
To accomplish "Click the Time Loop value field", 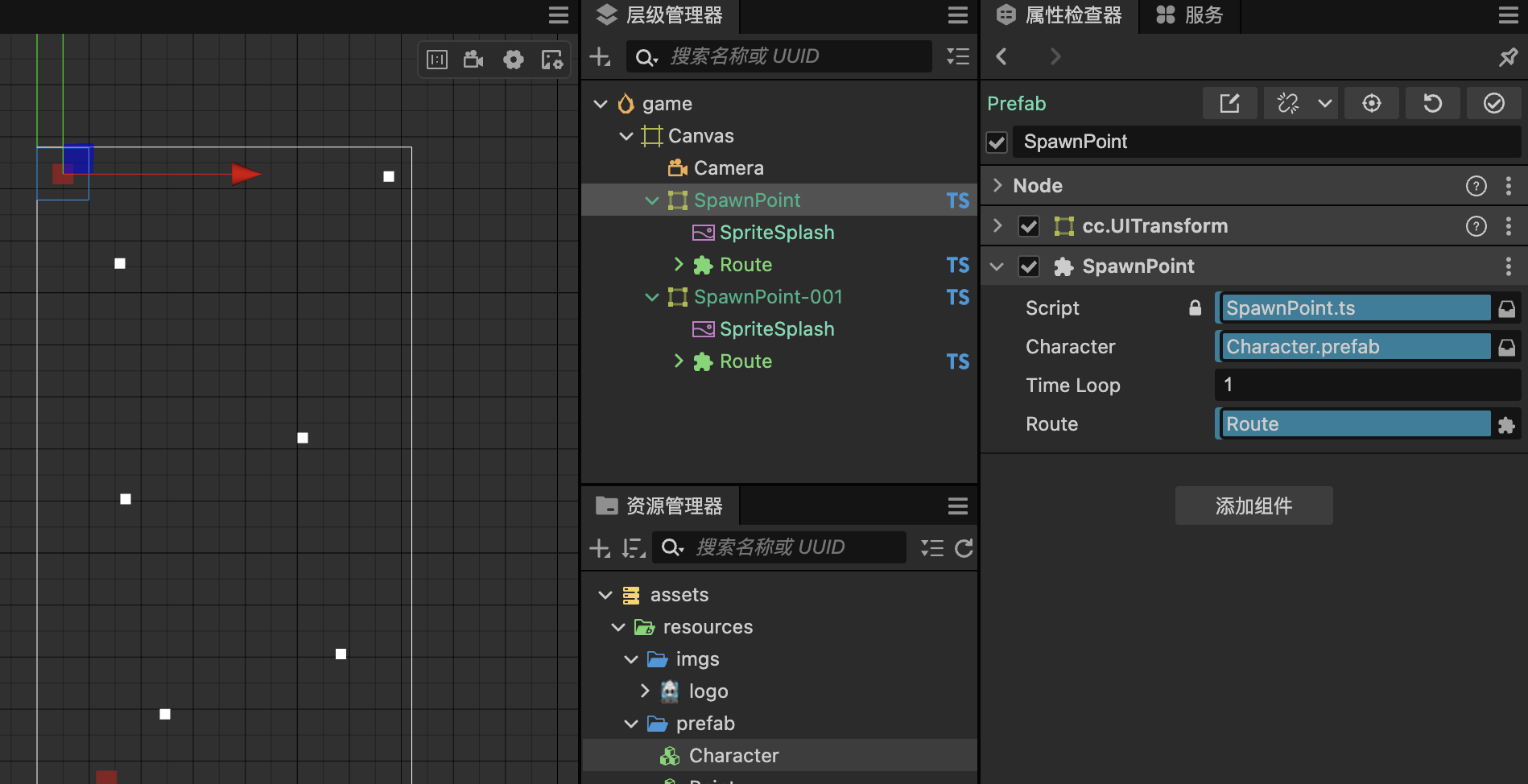I will click(1368, 385).
